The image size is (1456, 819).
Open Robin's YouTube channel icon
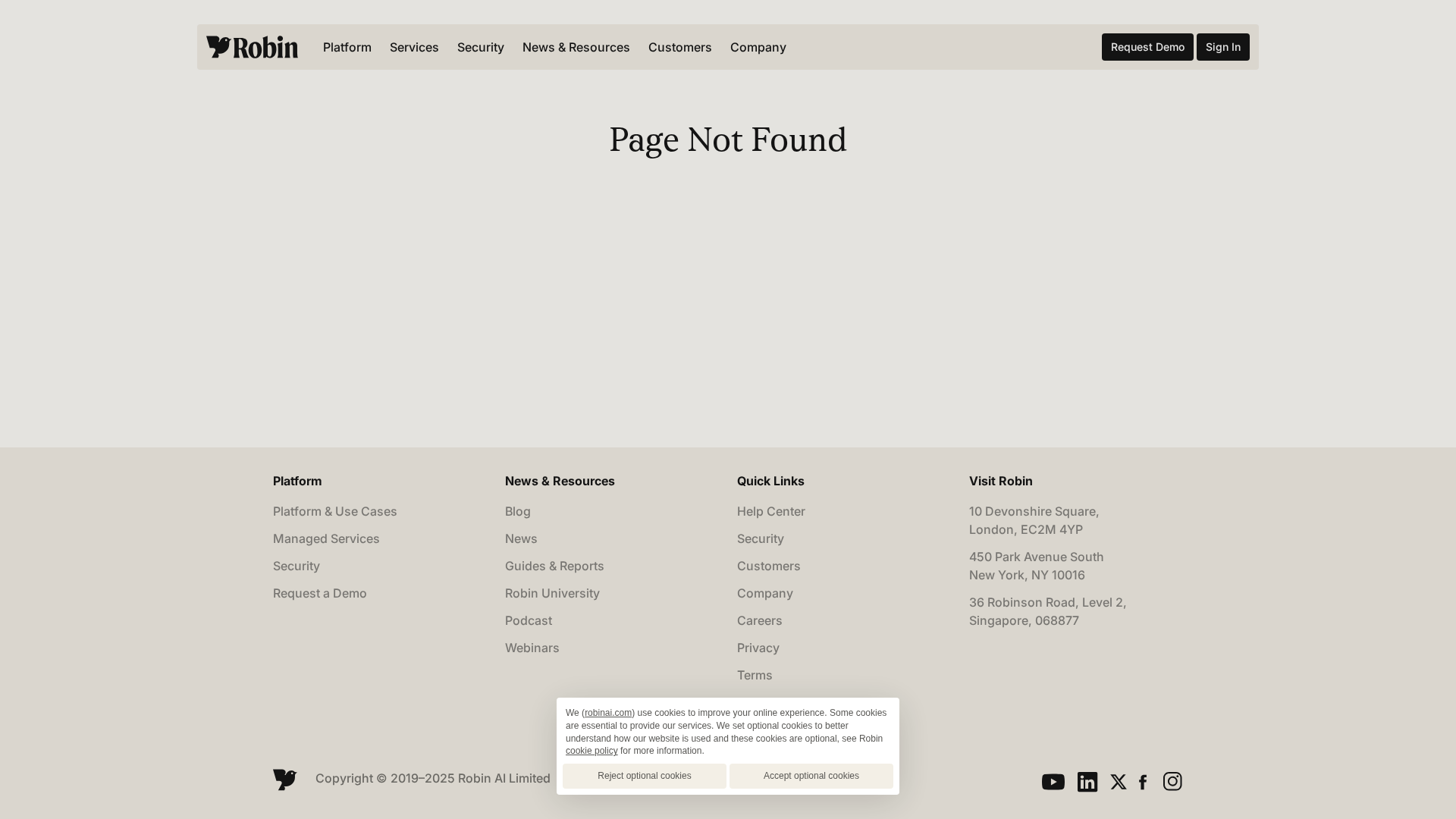(1053, 782)
